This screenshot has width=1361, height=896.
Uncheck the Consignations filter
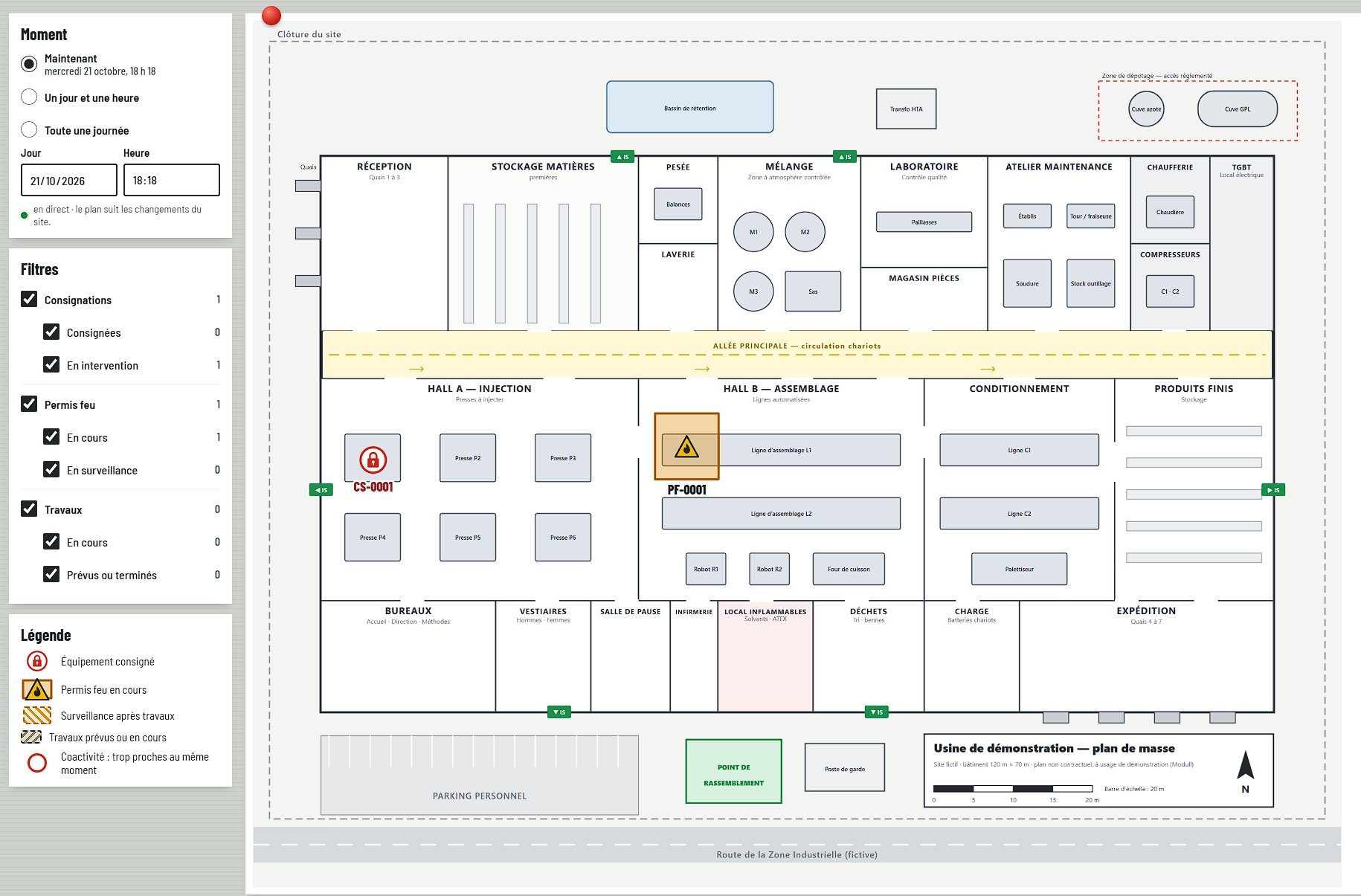coord(29,299)
